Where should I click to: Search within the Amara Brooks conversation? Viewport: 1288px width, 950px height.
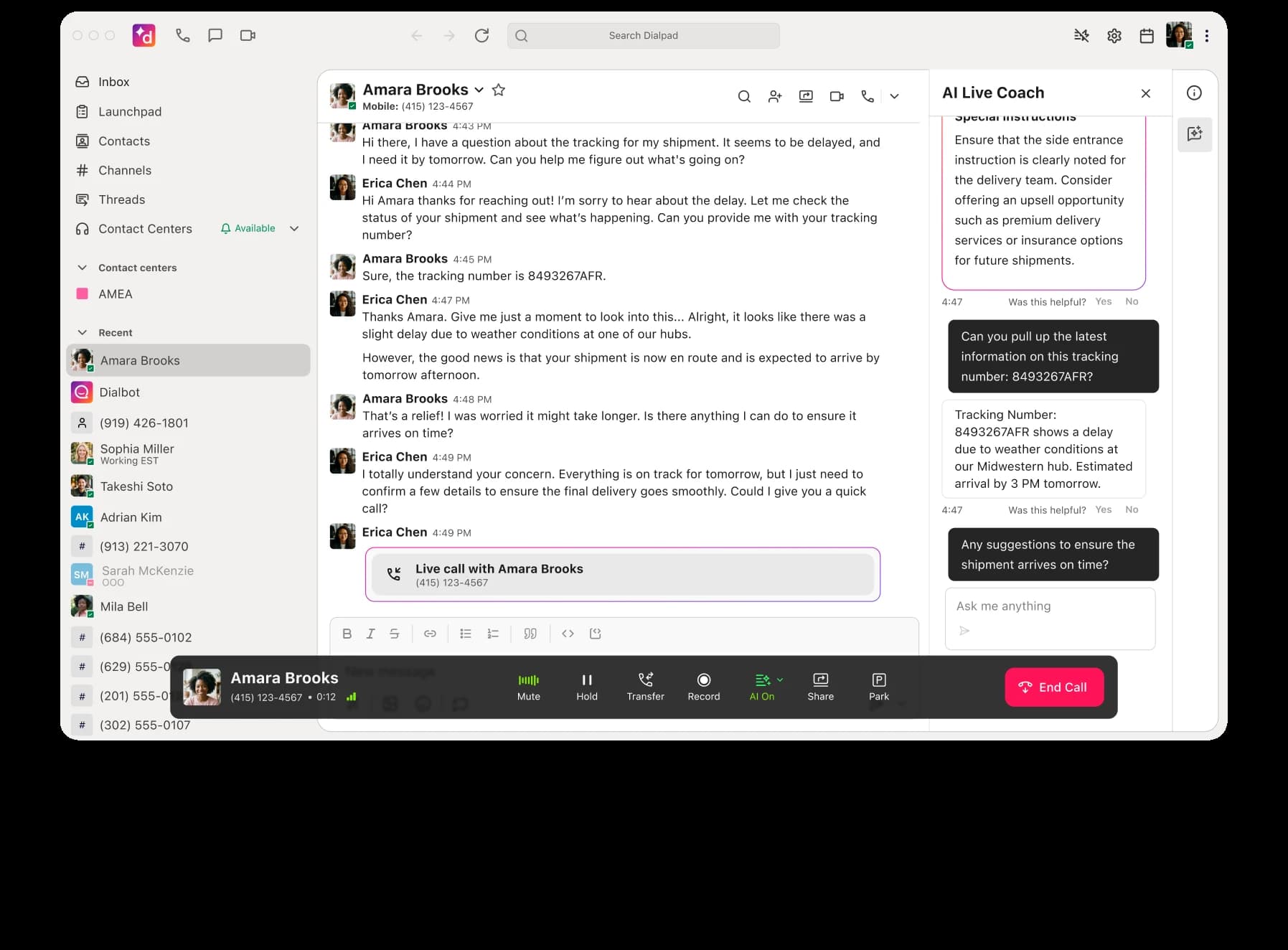(744, 96)
